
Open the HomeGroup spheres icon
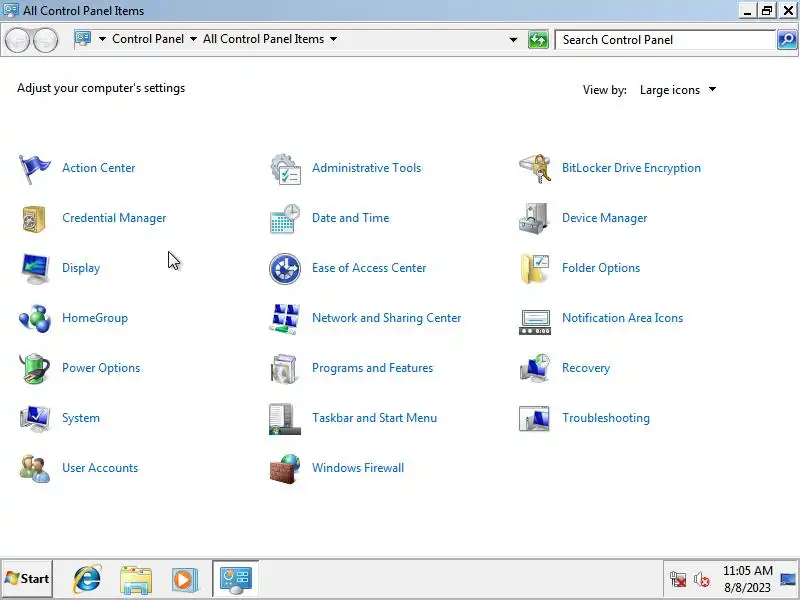click(x=35, y=318)
